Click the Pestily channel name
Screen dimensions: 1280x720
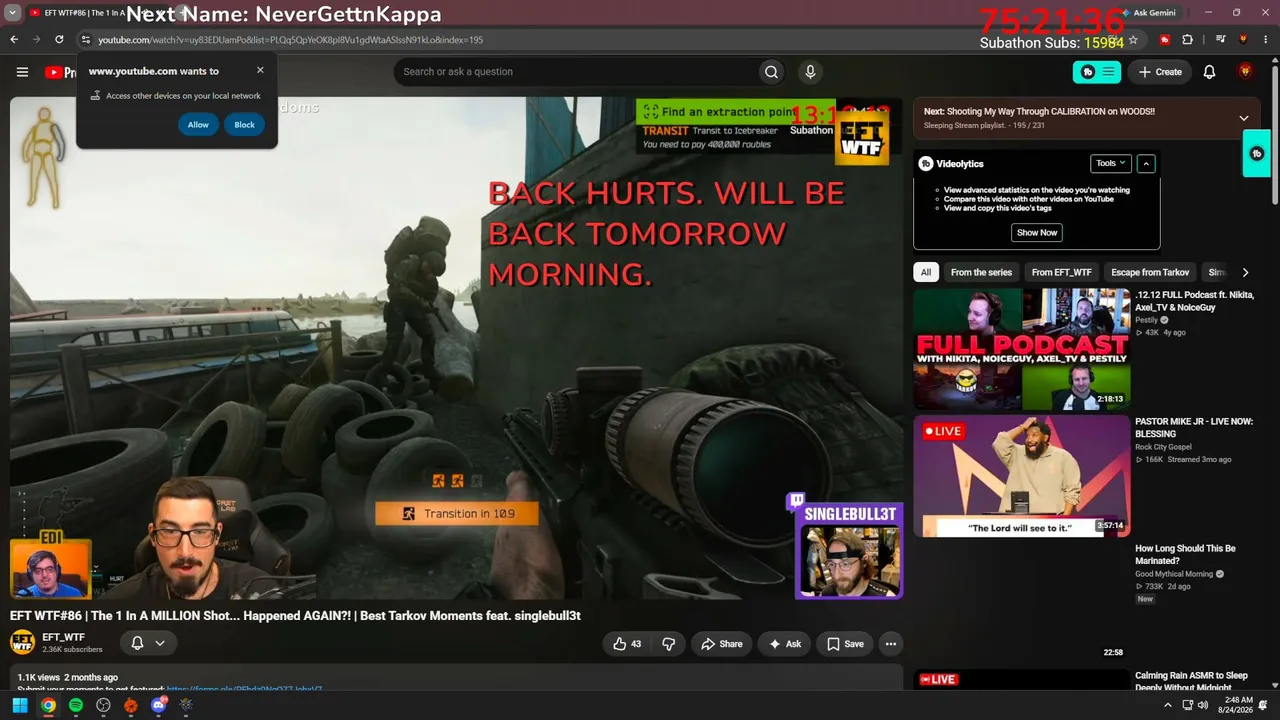click(x=1146, y=320)
